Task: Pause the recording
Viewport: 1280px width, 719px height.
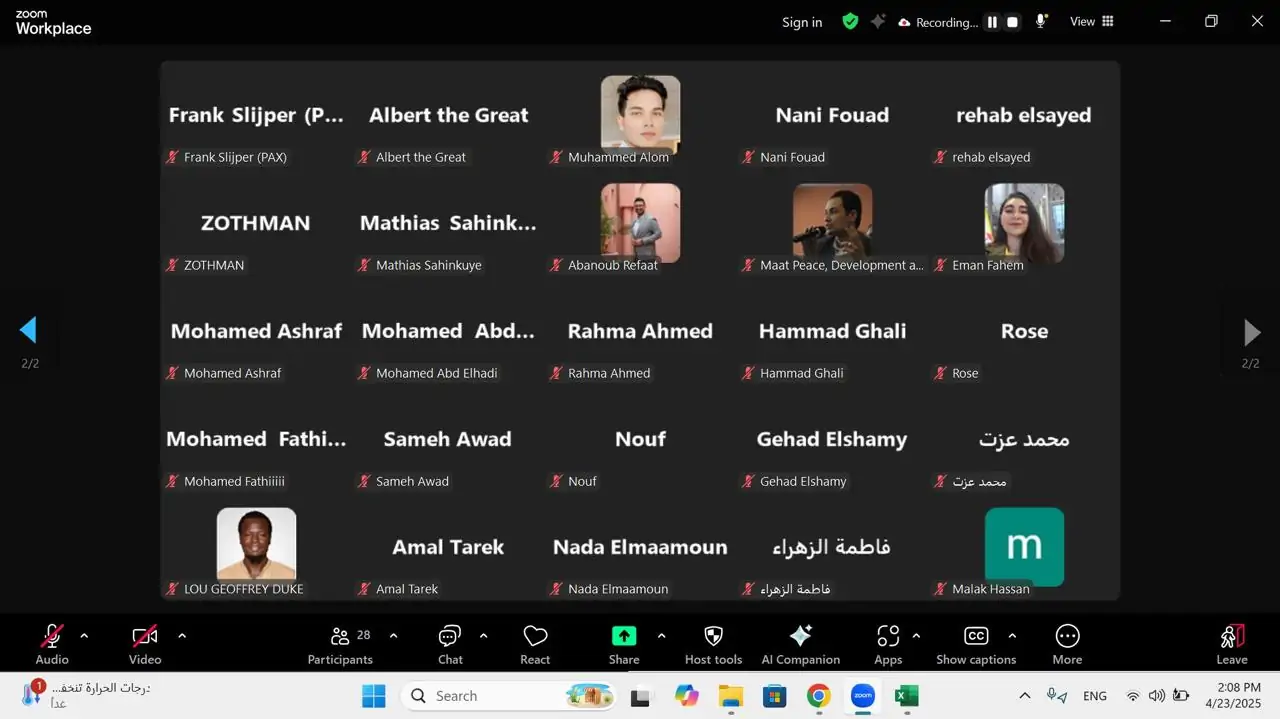Action: click(x=992, y=22)
